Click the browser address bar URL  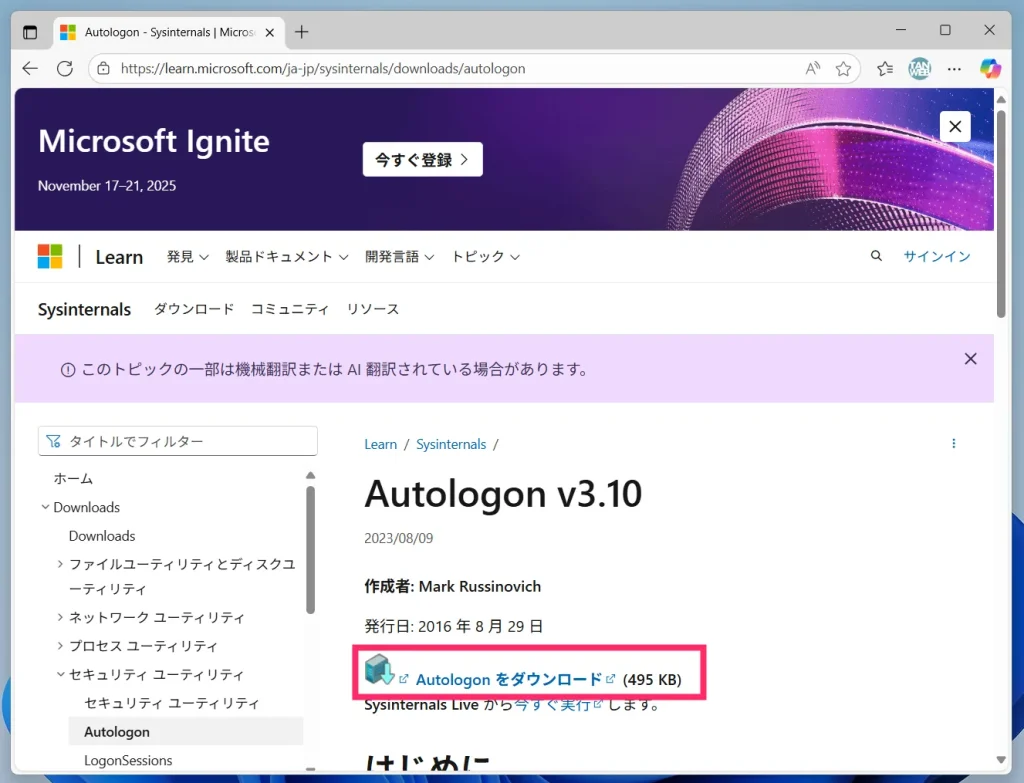pyautogui.click(x=323, y=69)
